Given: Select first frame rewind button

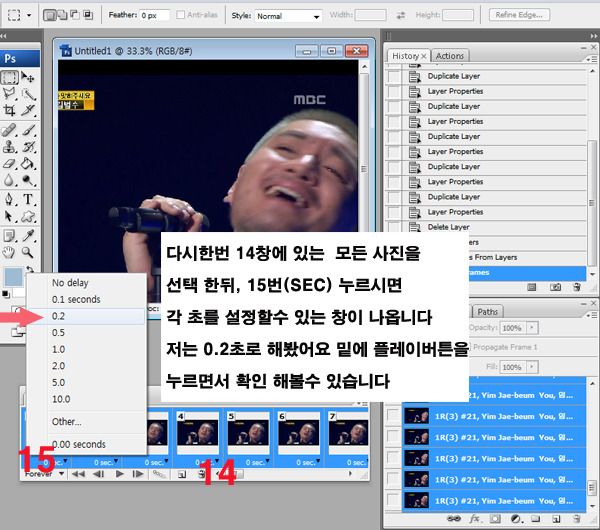Looking at the screenshot, I should (78, 474).
